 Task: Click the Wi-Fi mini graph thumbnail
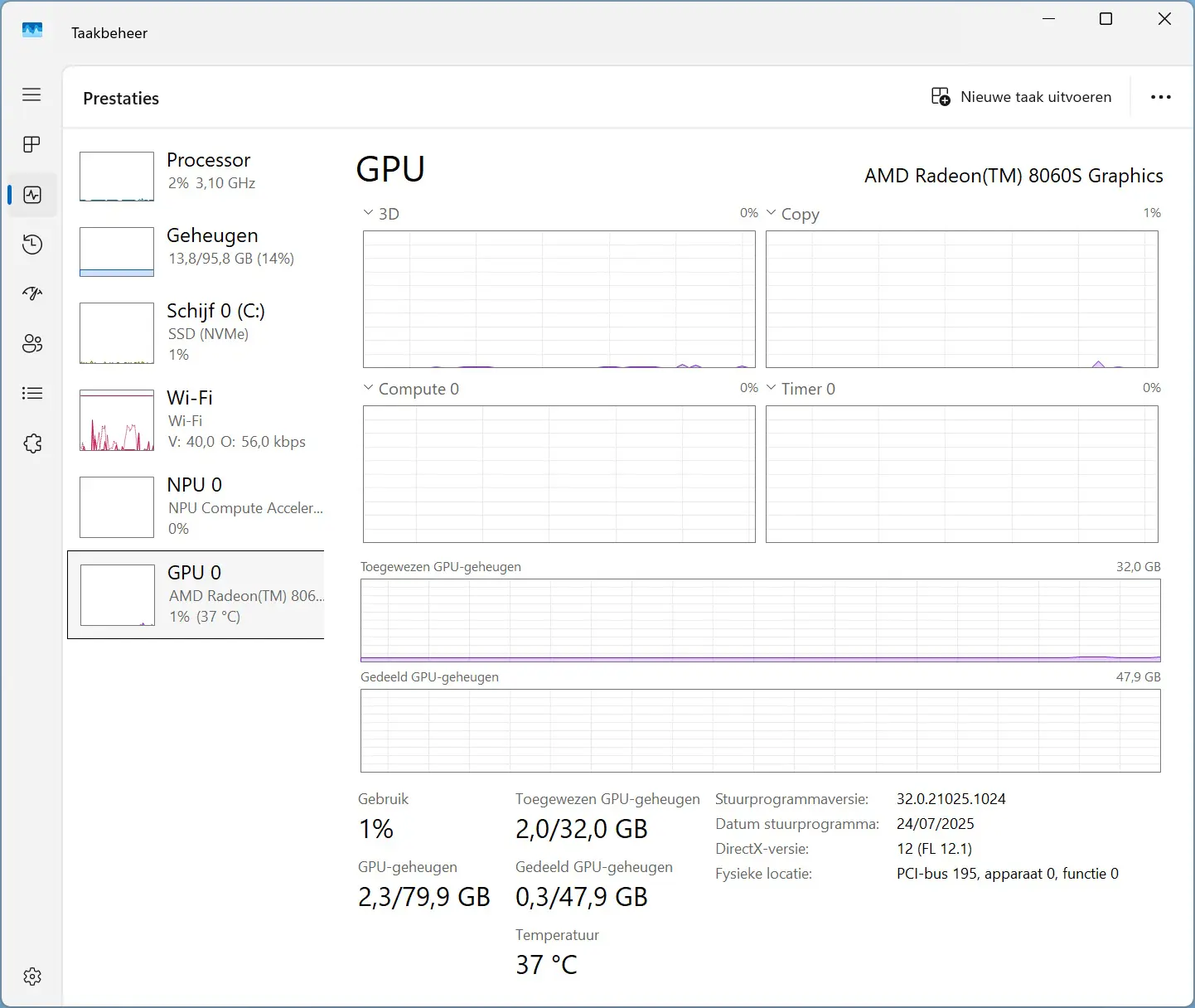tap(117, 420)
